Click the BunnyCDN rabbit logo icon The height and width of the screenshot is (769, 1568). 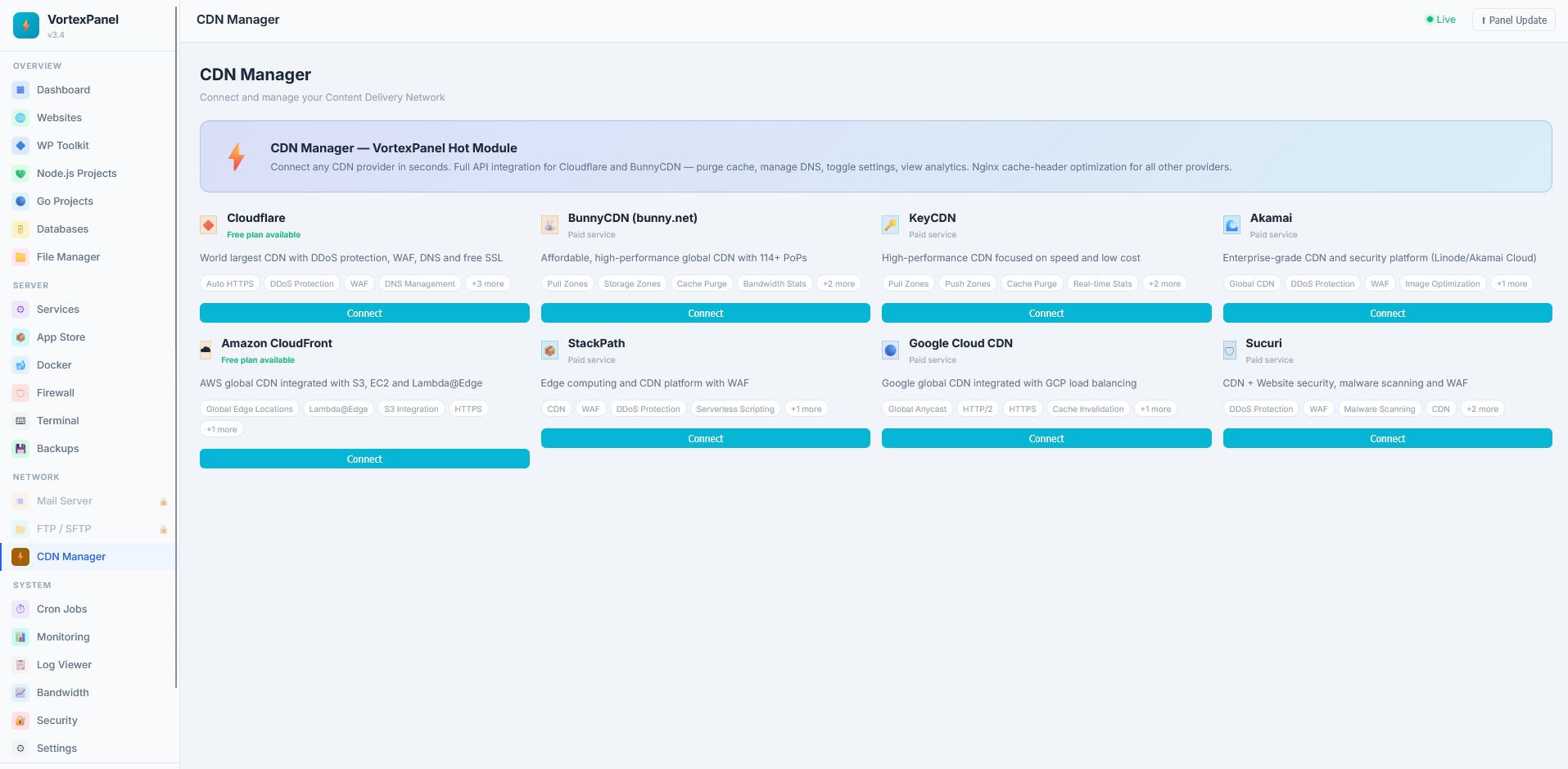click(x=550, y=225)
